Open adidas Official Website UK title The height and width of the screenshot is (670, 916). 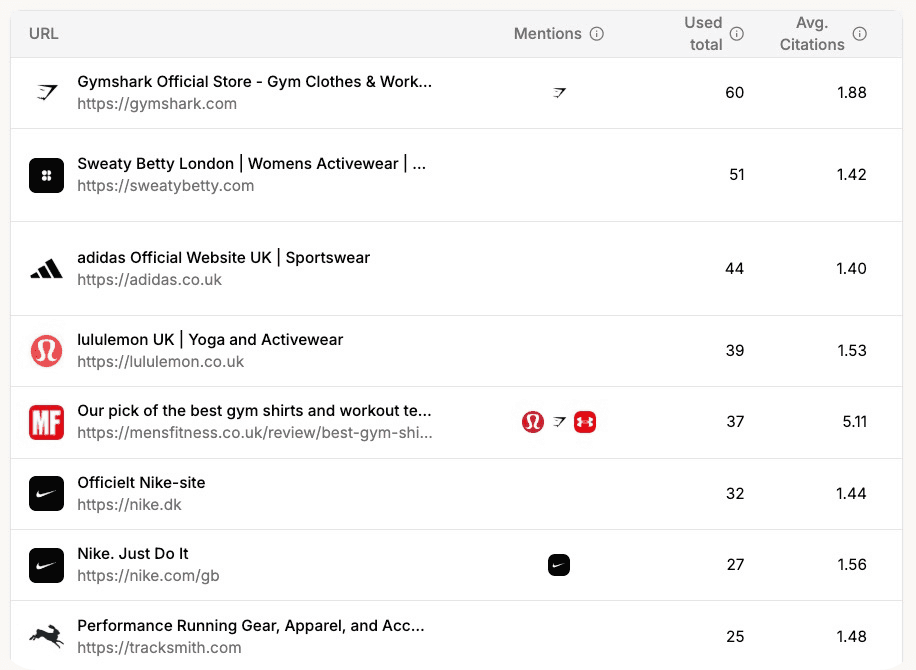[x=224, y=258]
